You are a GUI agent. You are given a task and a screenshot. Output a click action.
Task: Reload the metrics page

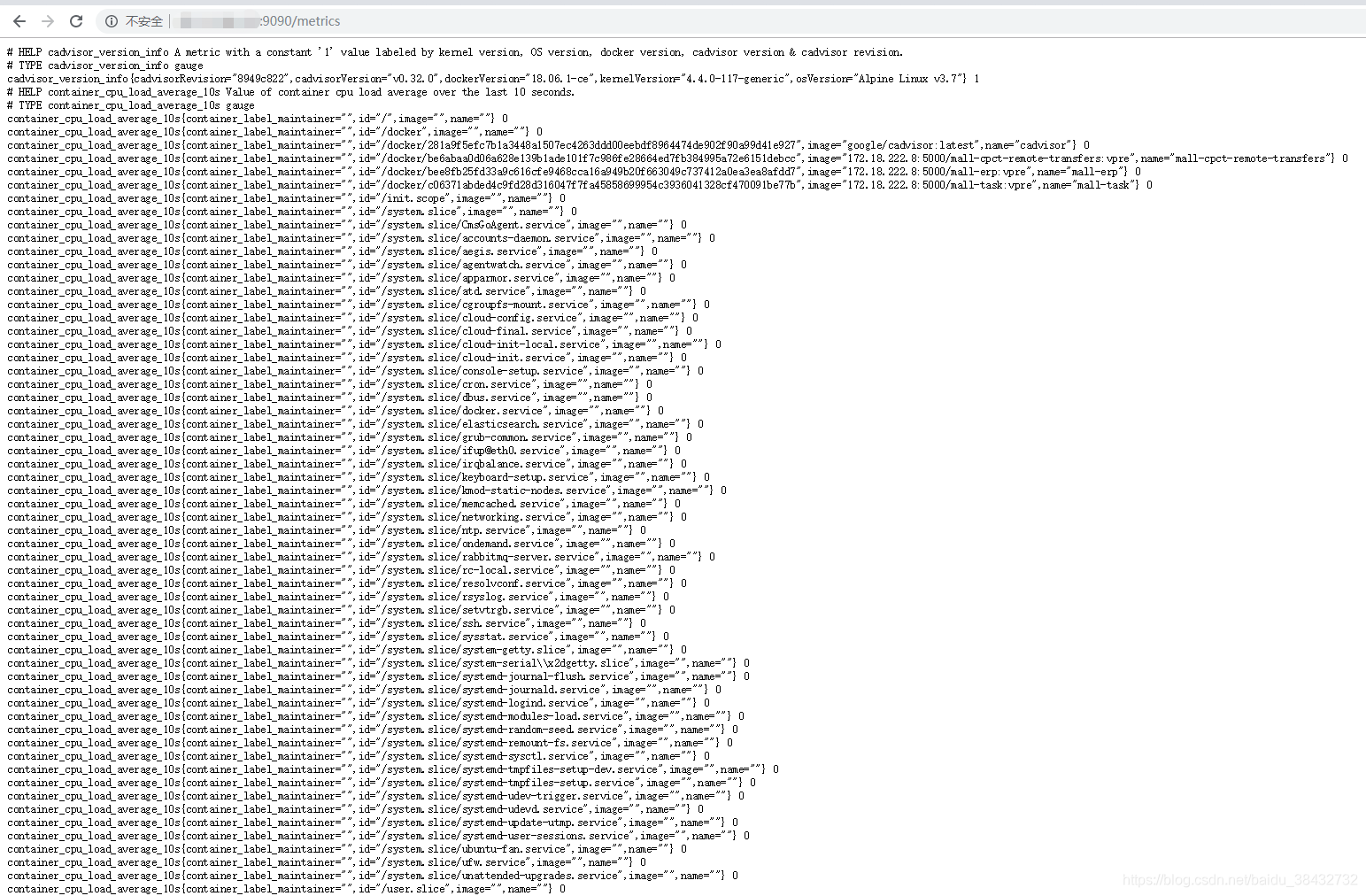click(76, 21)
